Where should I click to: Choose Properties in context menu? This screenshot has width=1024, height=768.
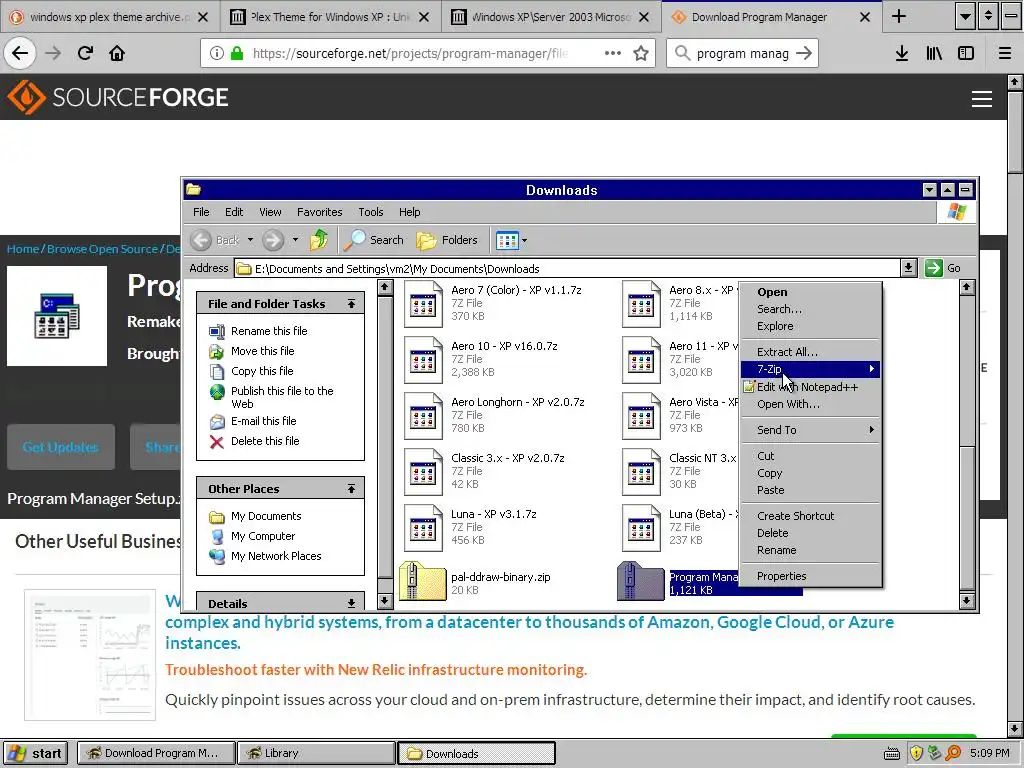coord(810,576)
